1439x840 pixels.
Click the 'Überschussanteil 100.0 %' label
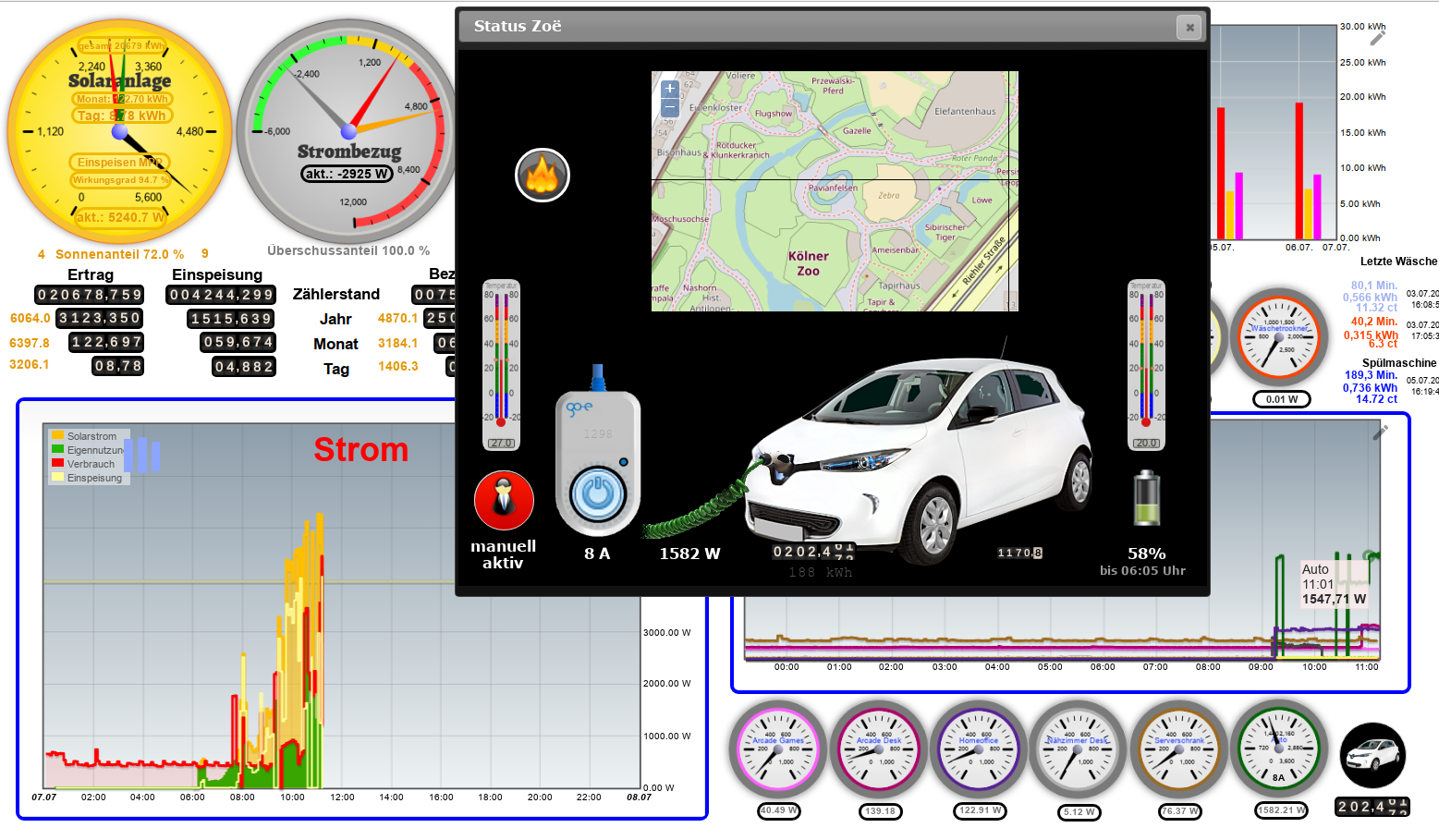pos(348,250)
